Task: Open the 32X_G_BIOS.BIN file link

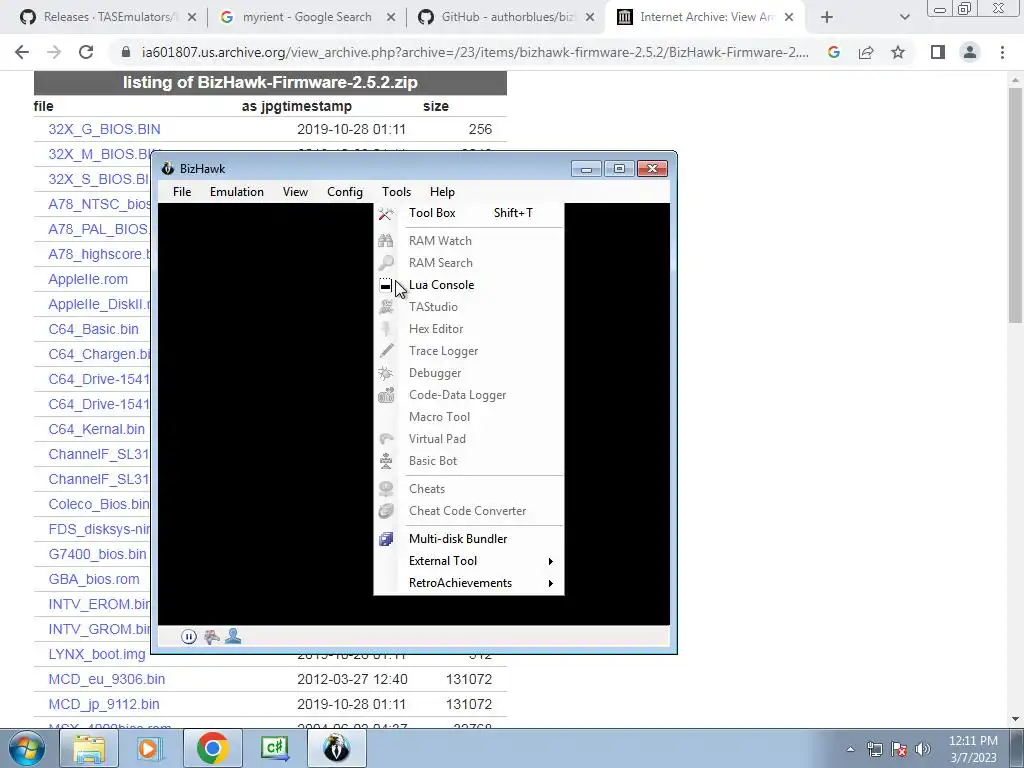Action: (x=104, y=129)
